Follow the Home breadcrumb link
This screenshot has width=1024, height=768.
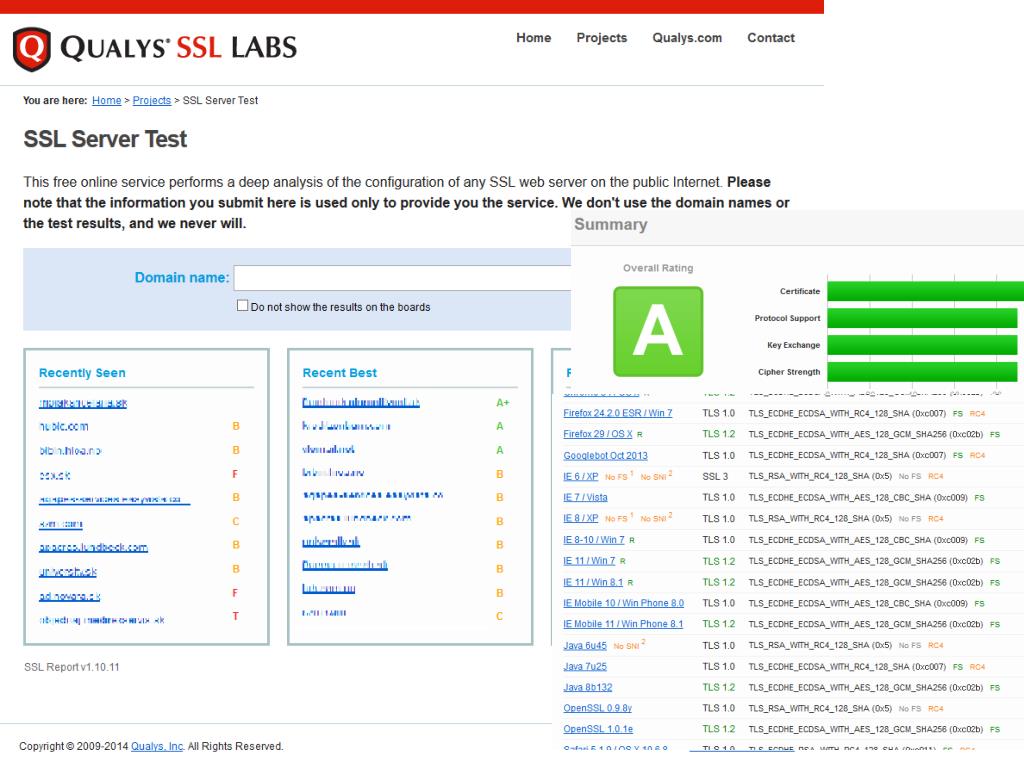point(106,101)
